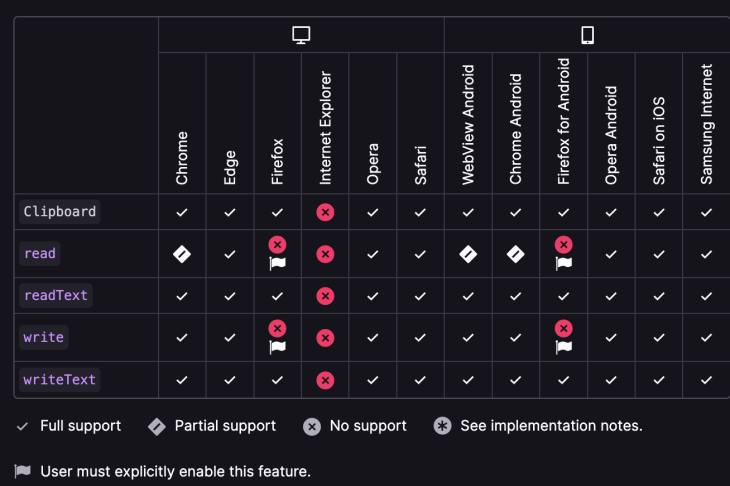This screenshot has height=486, width=730.
Task: Click the Samsung Internet column header
Action: pos(706,124)
